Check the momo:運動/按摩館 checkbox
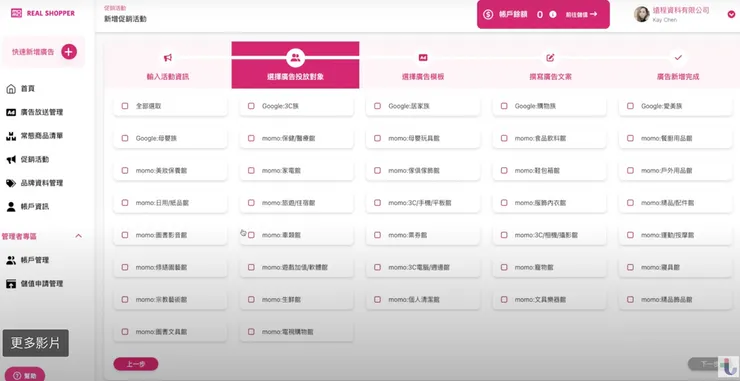740x381 pixels. pos(630,235)
